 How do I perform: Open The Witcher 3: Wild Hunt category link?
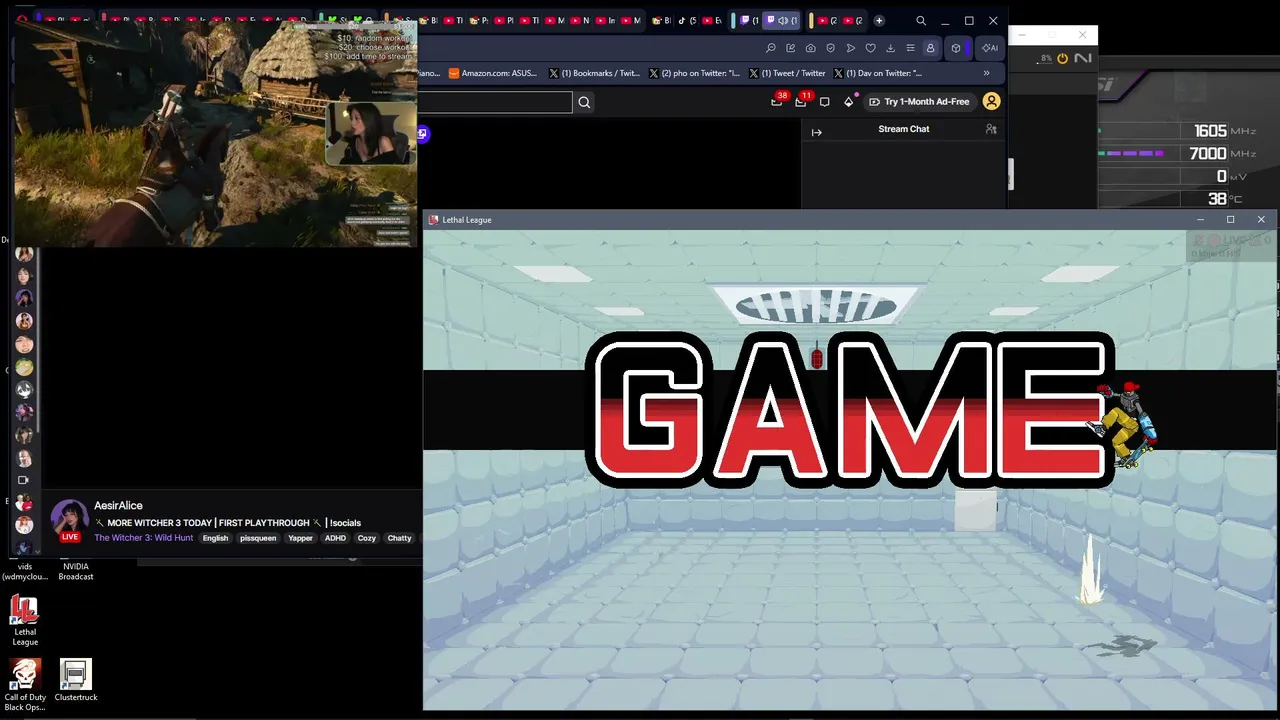[x=143, y=538]
